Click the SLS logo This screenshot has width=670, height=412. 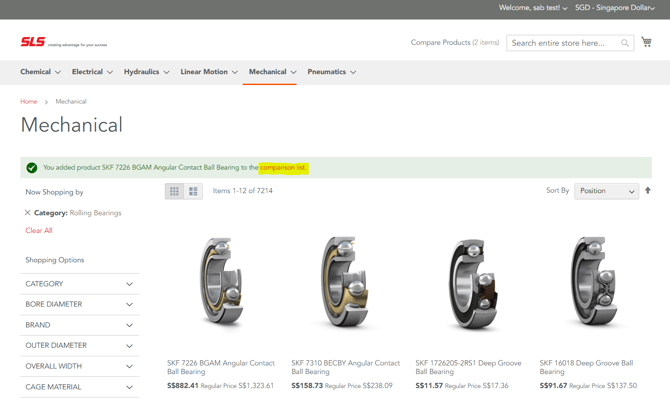coord(33,42)
